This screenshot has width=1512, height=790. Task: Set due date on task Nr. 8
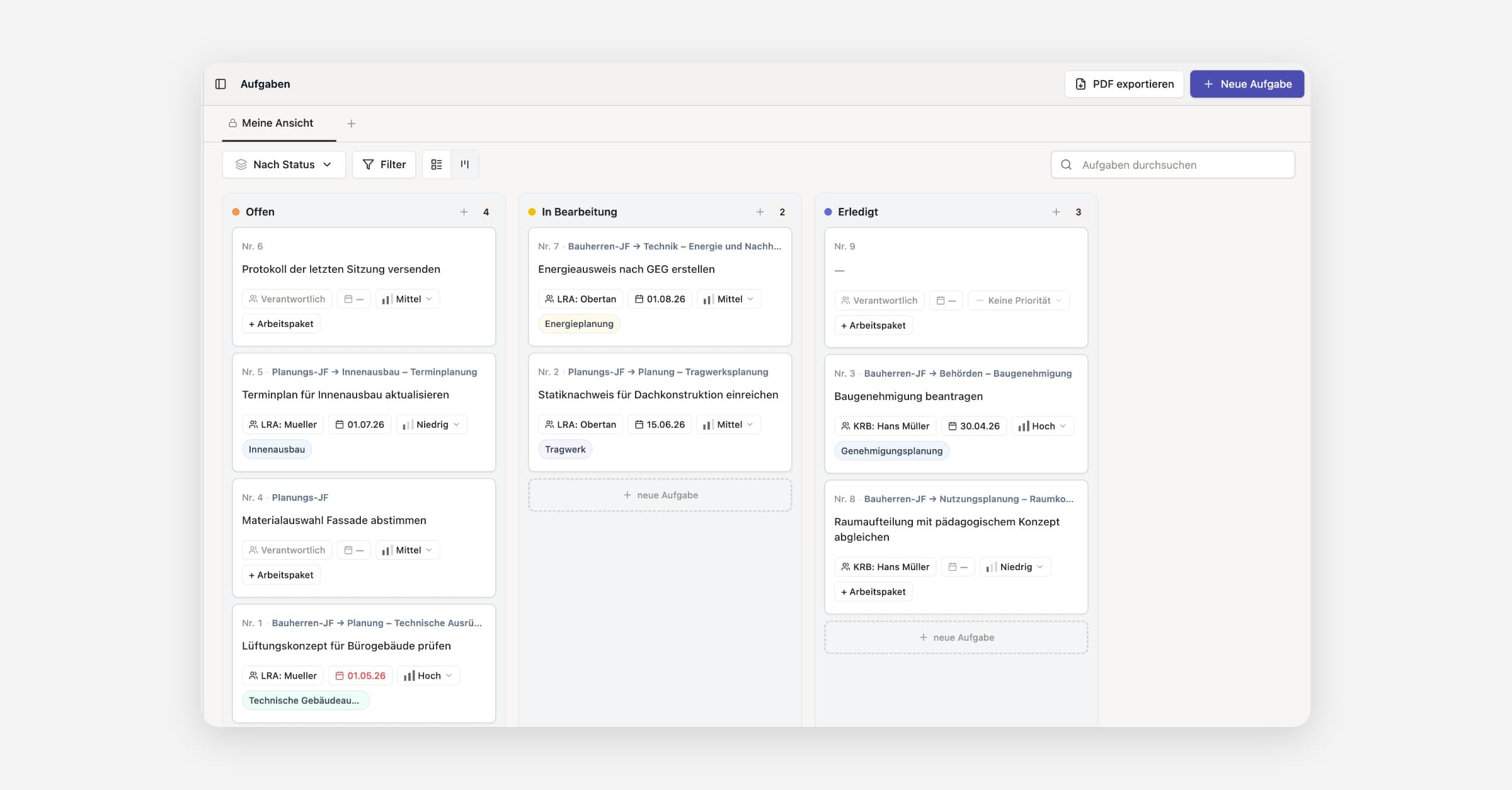pyautogui.click(x=958, y=566)
